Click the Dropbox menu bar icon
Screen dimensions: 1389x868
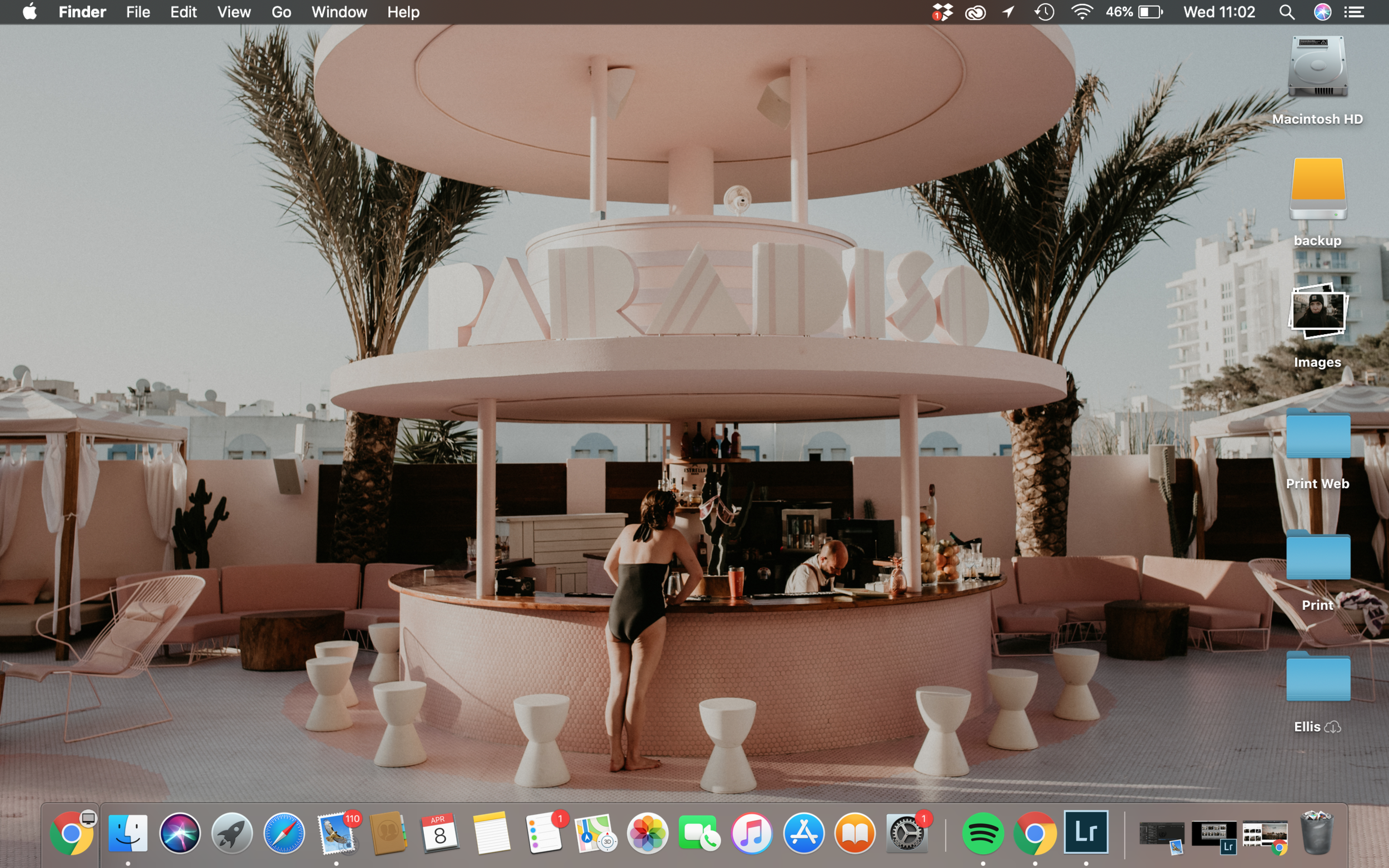(x=942, y=12)
